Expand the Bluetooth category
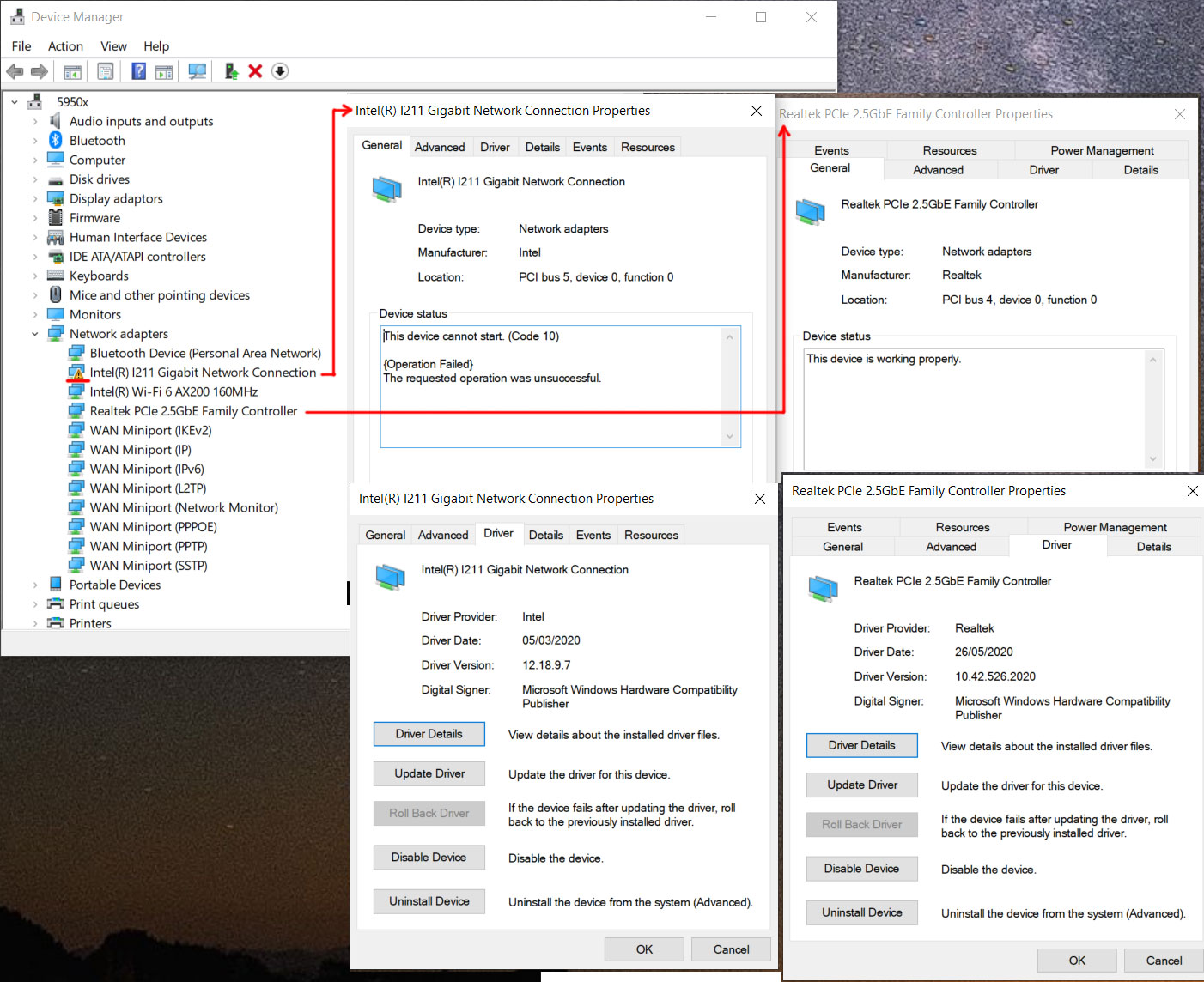 pos(35,141)
